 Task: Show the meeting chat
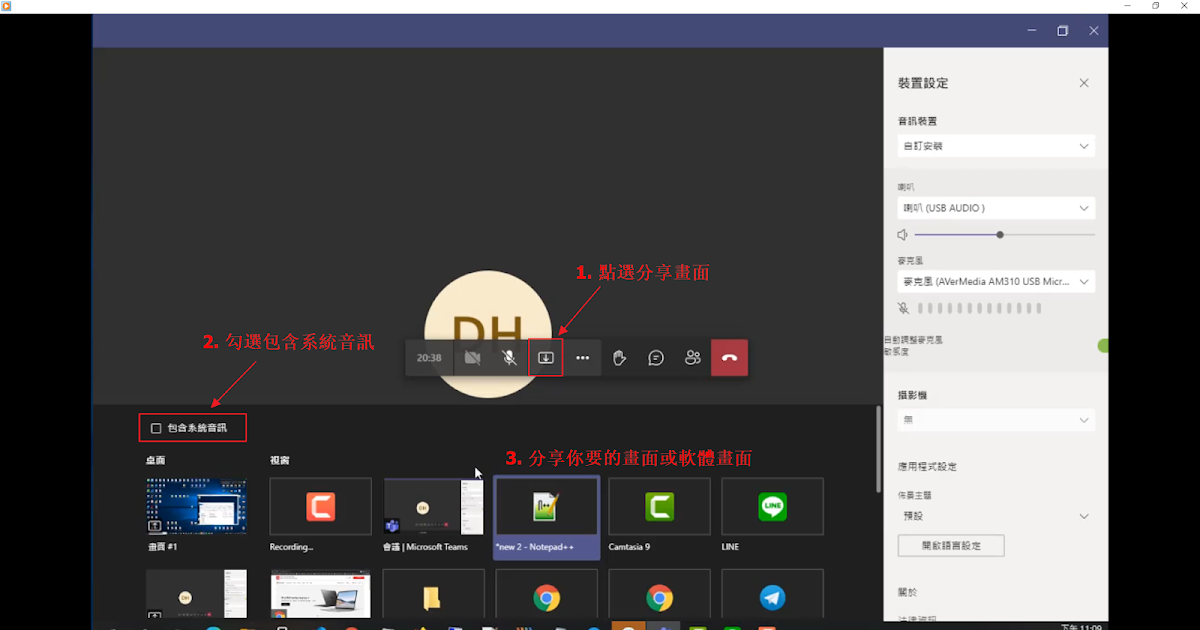pos(656,358)
